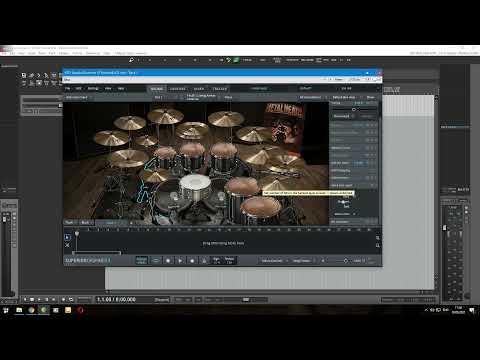Viewport: 480px width, 360px height.
Task: Adjust the level knob in properties panel
Action: click(354, 109)
